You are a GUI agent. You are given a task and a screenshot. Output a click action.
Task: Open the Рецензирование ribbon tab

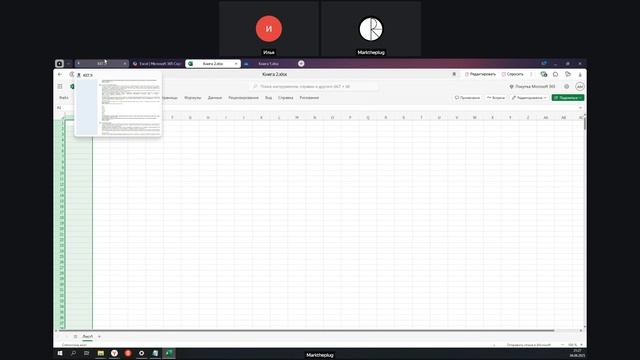[243, 98]
